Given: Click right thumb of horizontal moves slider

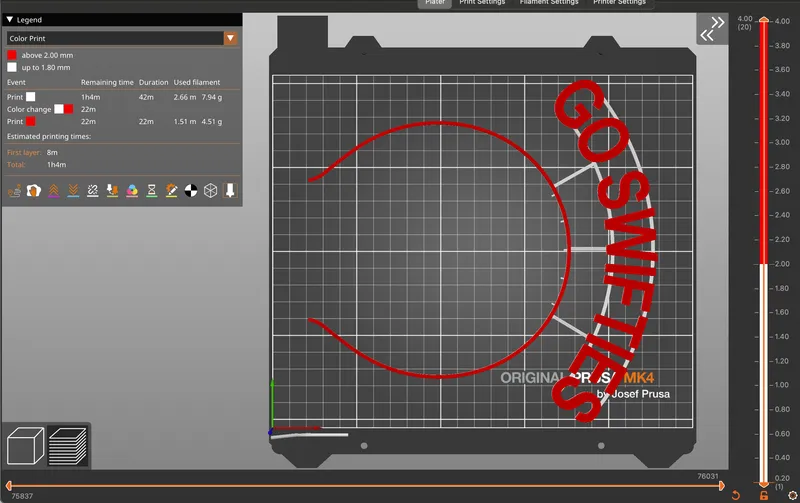Looking at the screenshot, I should pos(721,486).
